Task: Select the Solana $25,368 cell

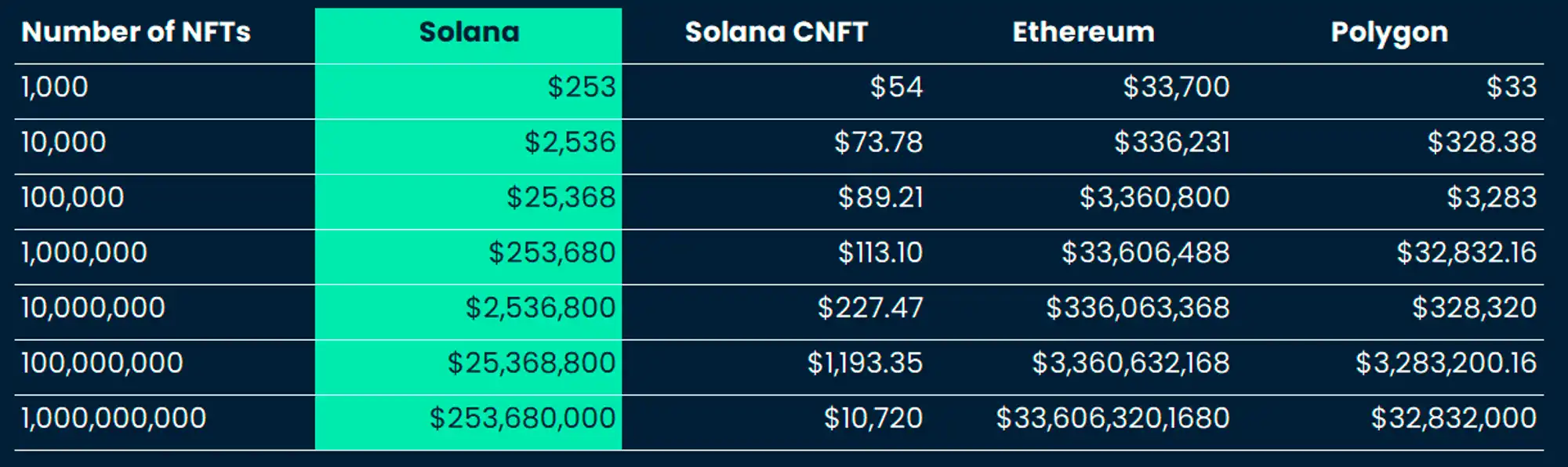Action: (561, 197)
